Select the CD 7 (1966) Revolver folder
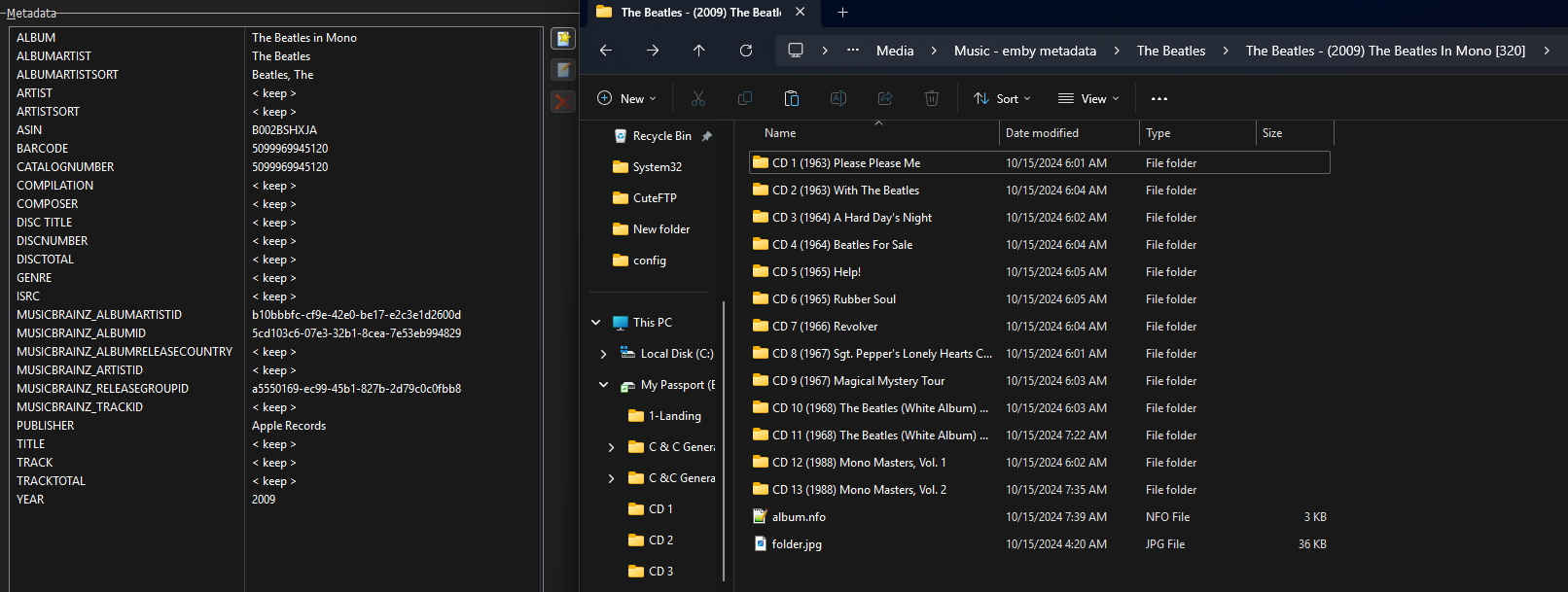 pos(825,327)
